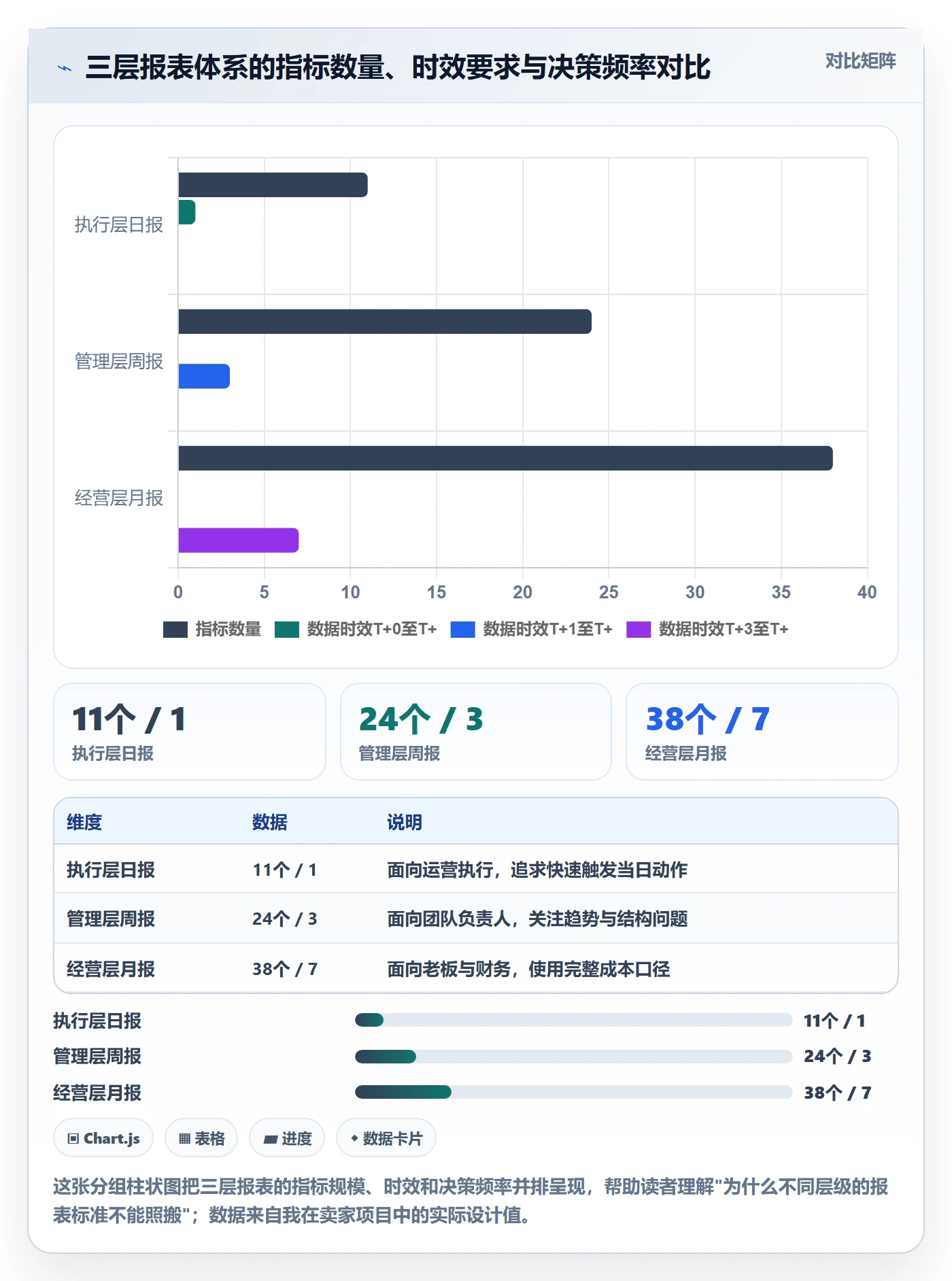Open the 11个 / 1 stat card

pyautogui.click(x=190, y=732)
